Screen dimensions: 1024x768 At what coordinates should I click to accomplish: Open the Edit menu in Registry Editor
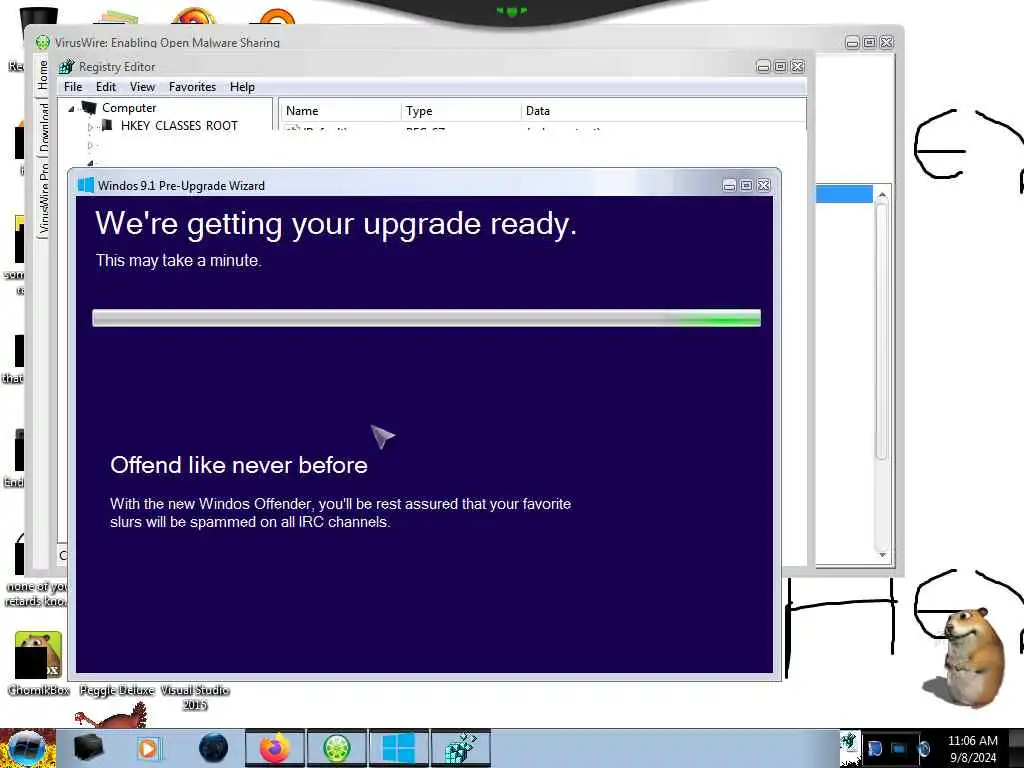(106, 87)
